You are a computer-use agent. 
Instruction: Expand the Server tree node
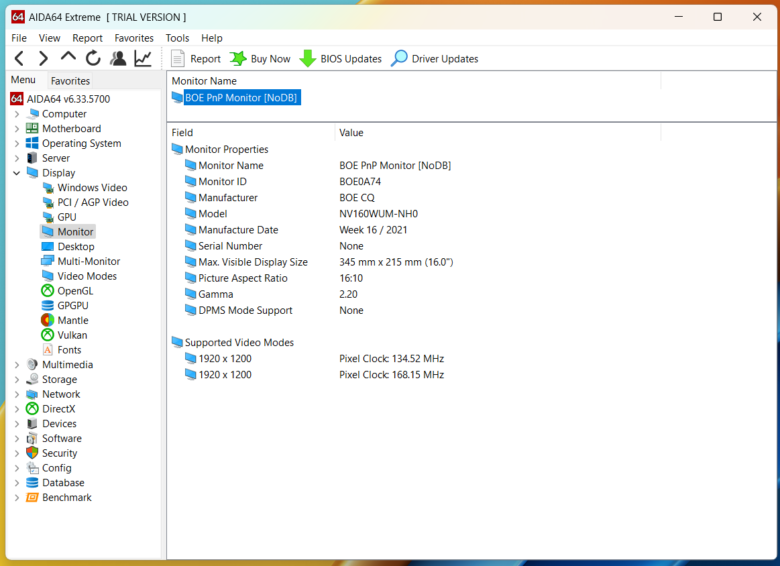pos(17,158)
